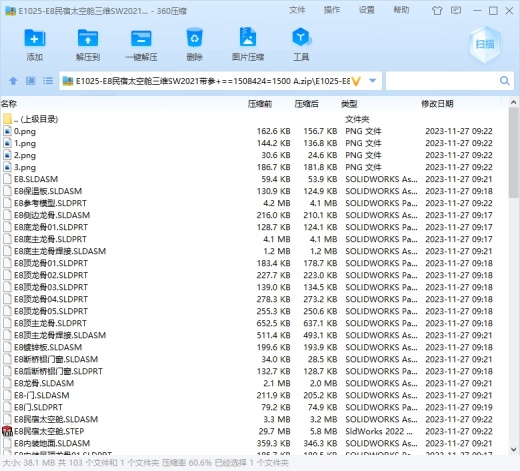Click the 一键解压 one-click extract icon
520x471 pixels.
pos(141,38)
